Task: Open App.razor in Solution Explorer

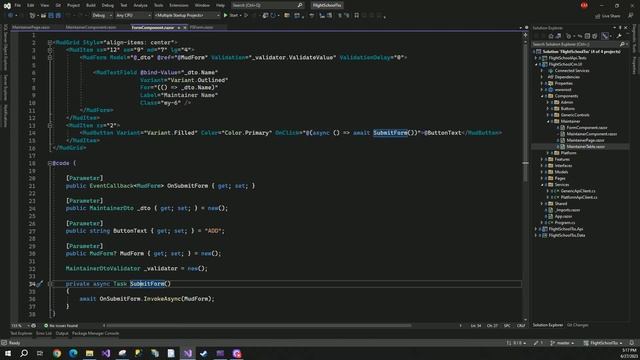Action: pyautogui.click(x=563, y=216)
